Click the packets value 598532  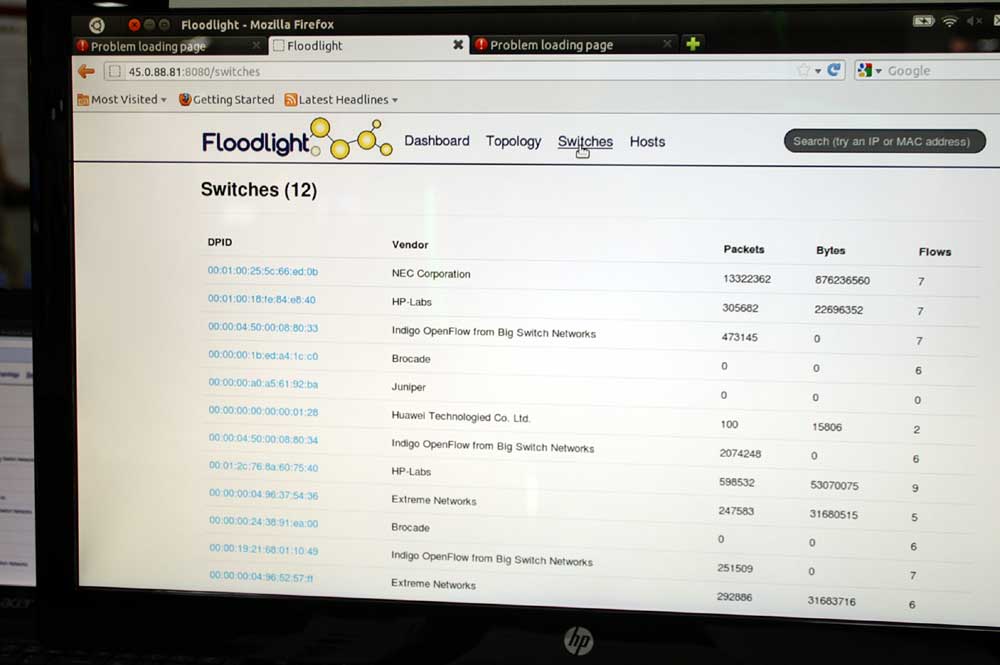tap(737, 482)
